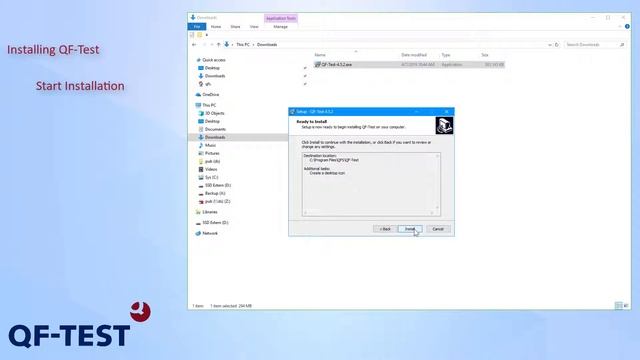Click the Music note icon
640x360 pixels.
[x=200, y=145]
